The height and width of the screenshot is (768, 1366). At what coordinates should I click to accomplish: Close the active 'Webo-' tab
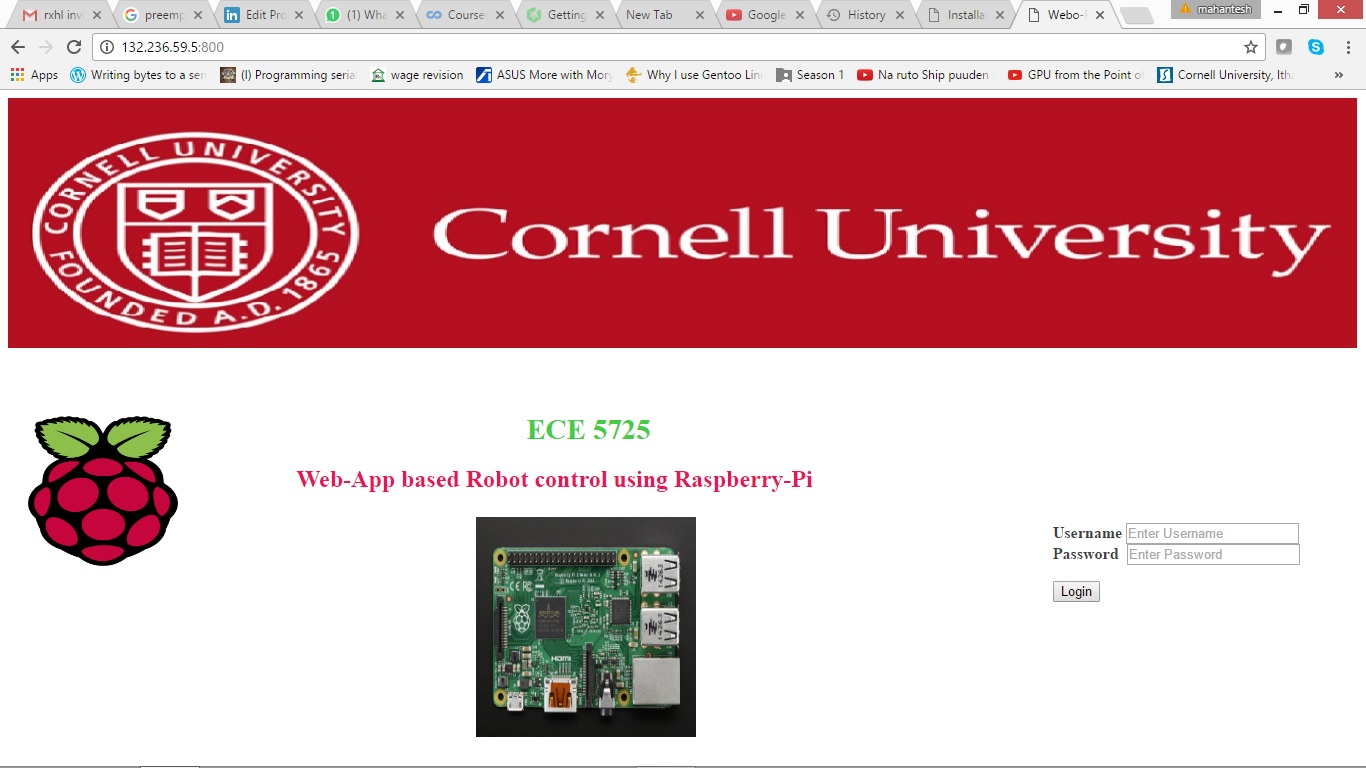[1100, 15]
